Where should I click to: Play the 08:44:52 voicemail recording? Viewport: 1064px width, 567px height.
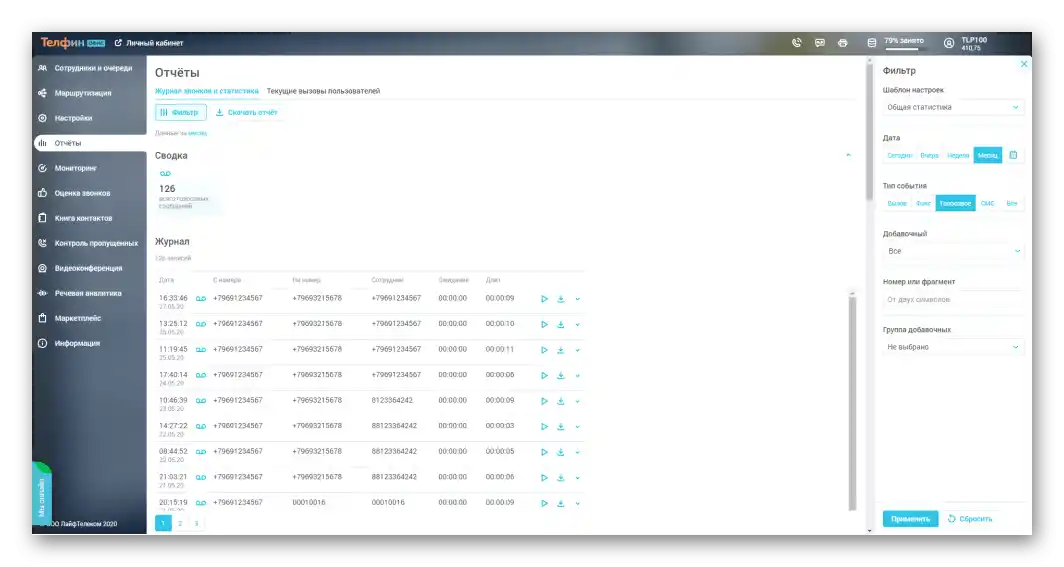point(544,452)
